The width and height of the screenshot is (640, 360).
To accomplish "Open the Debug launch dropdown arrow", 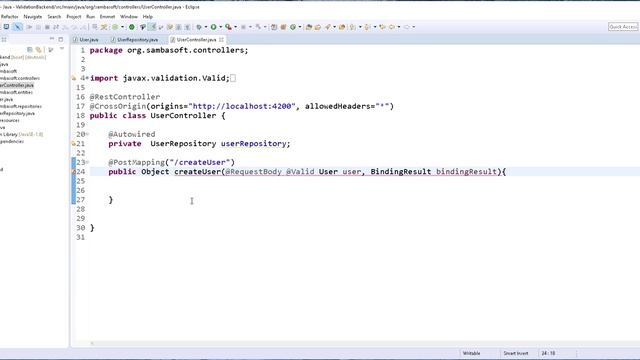I will click(x=205, y=27).
